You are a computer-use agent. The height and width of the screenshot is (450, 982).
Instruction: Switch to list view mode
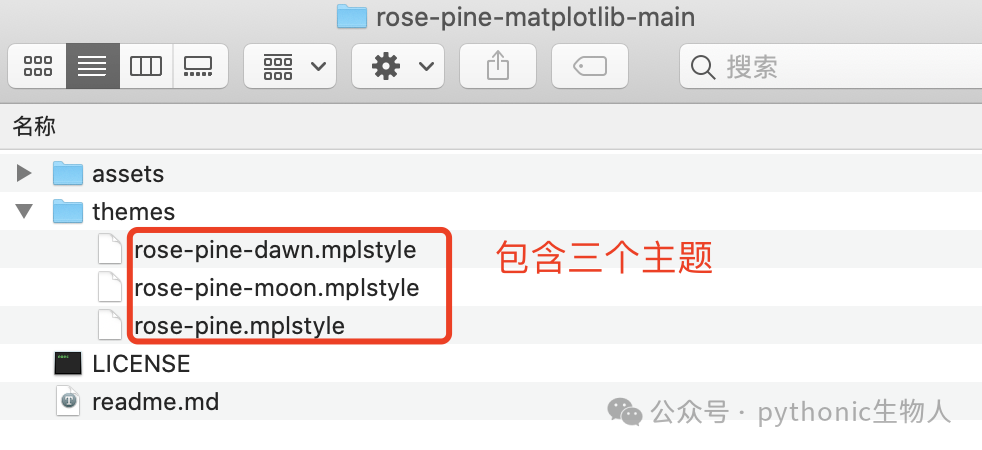tap(93, 66)
